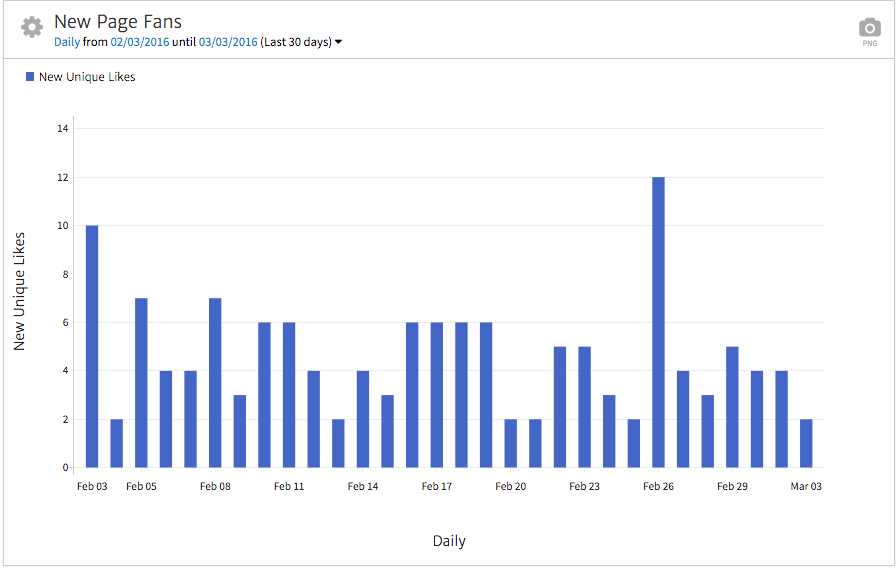This screenshot has height=570, width=896.
Task: Change the start date 02/03/2016
Action: (140, 42)
